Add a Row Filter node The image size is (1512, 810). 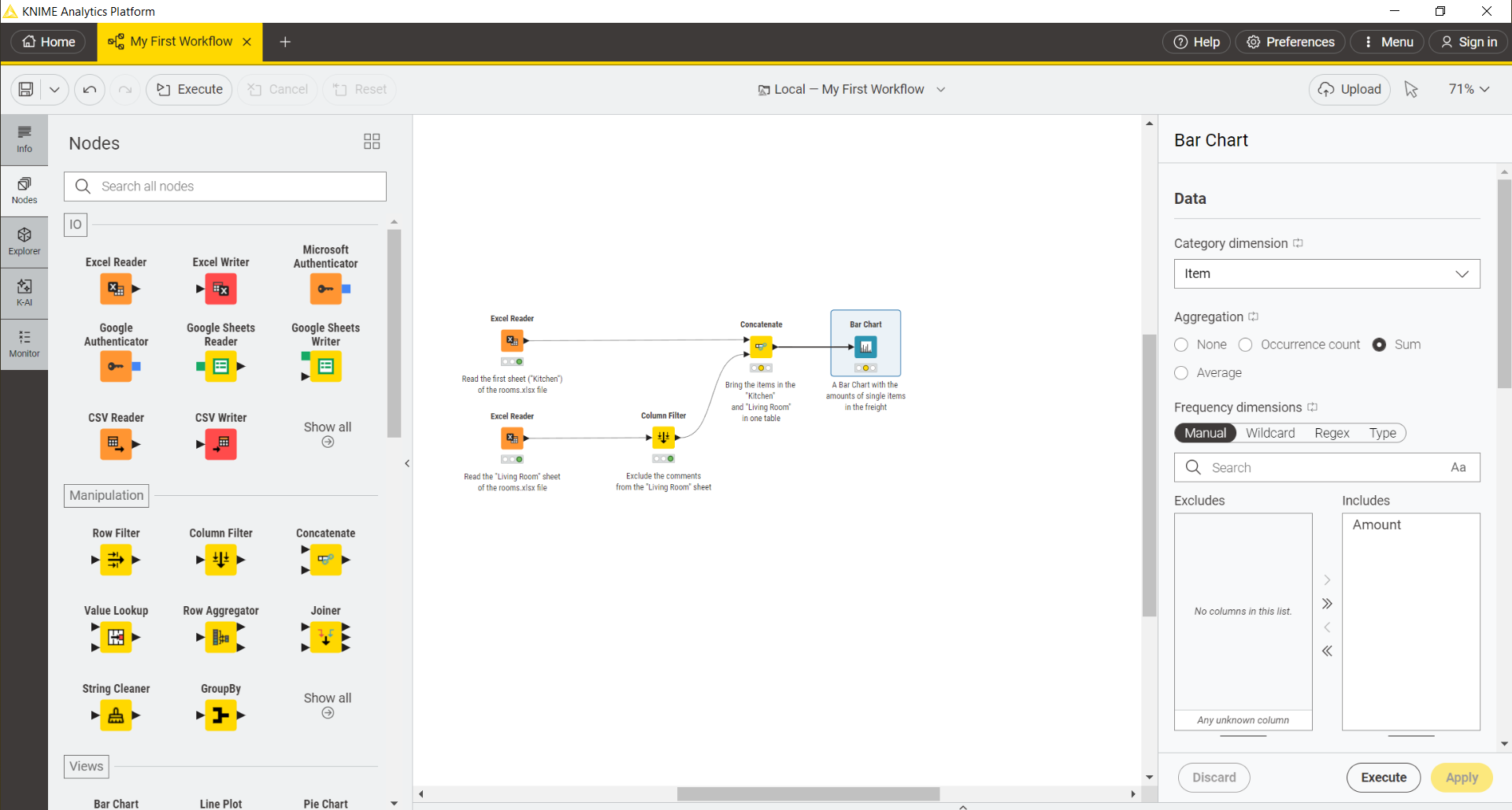[x=116, y=560]
